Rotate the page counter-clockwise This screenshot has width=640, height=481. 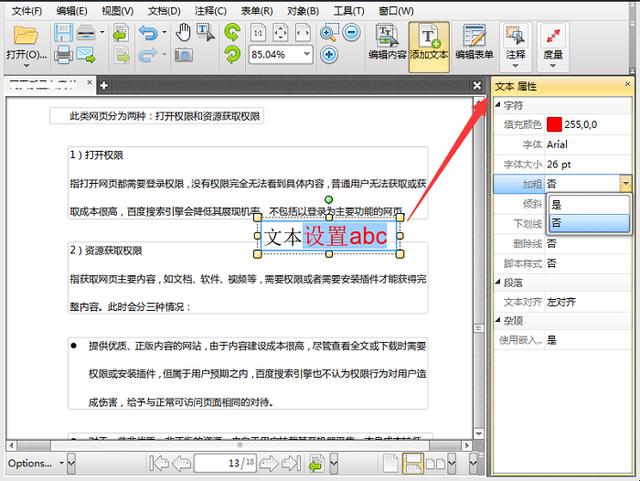coord(232,33)
